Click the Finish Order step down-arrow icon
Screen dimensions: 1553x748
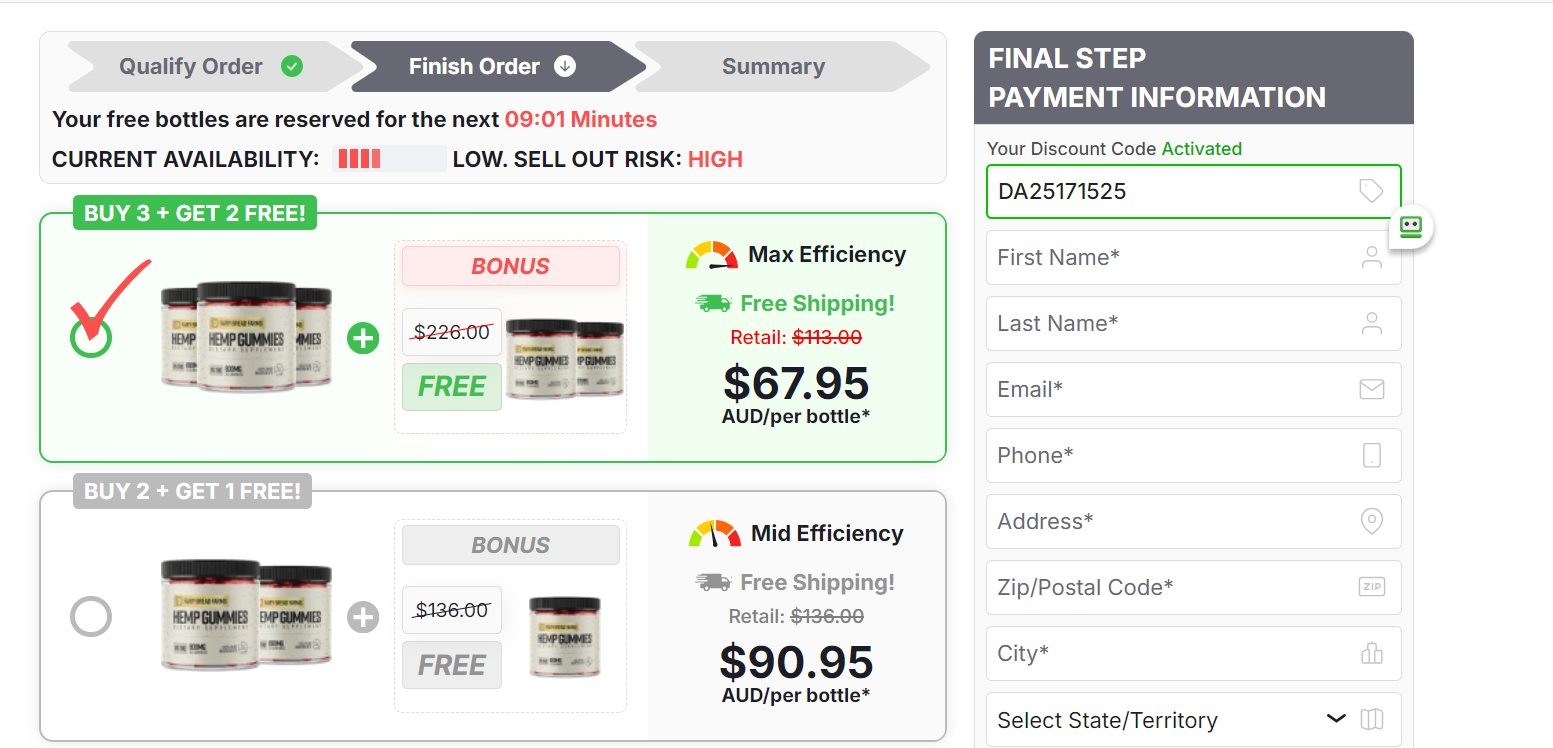pos(565,66)
